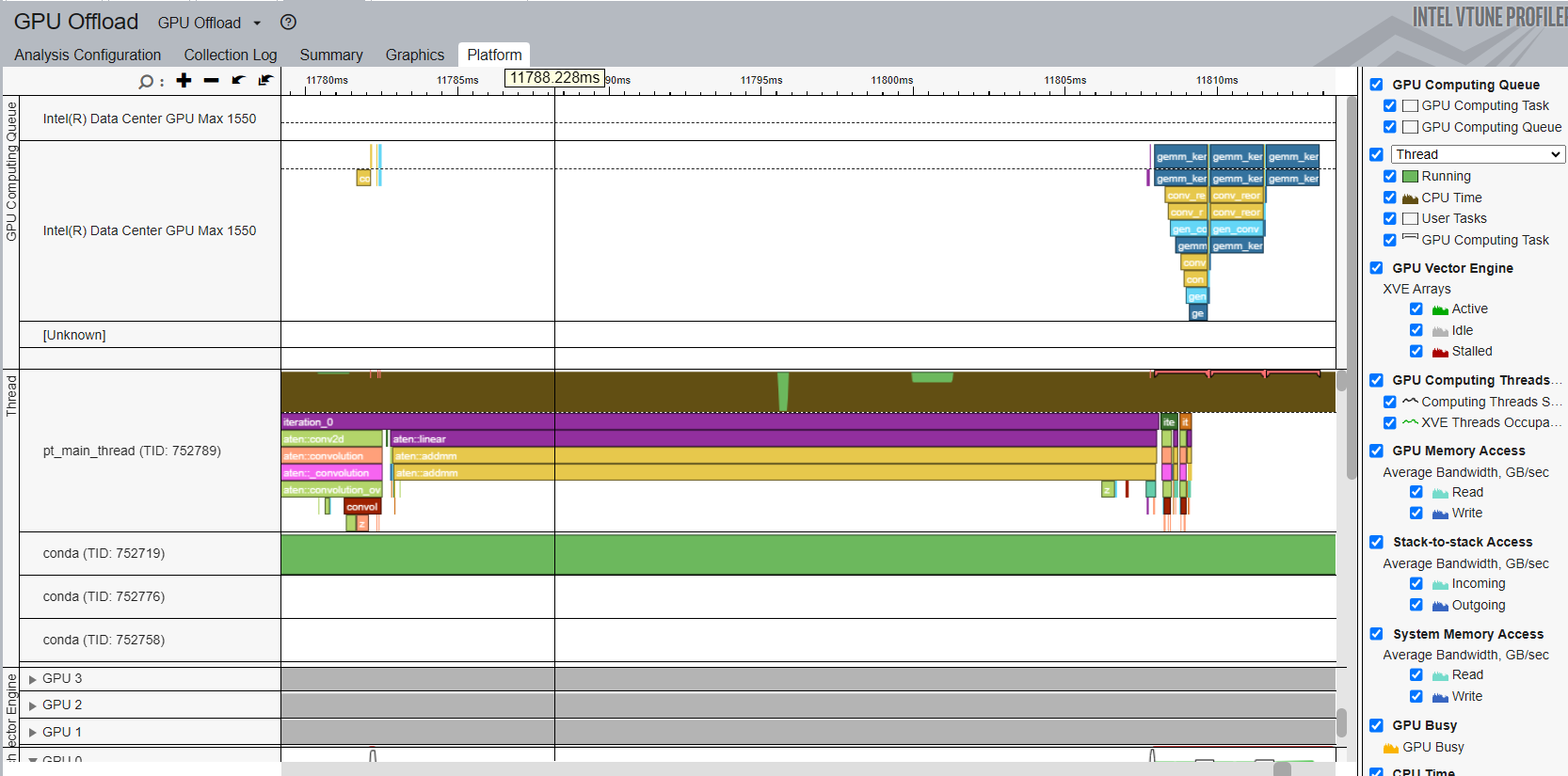The image size is (1568, 776).
Task: Click the reset zoom icon
Action: tap(265, 81)
